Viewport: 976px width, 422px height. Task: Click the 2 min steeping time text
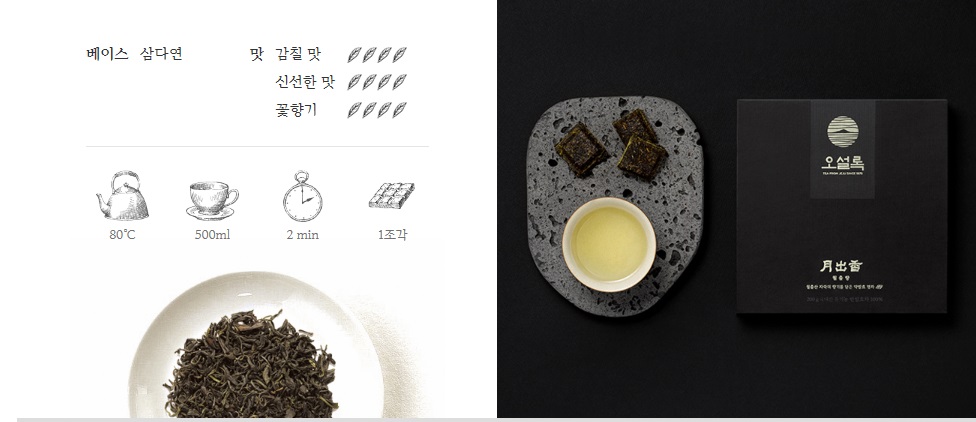click(303, 235)
